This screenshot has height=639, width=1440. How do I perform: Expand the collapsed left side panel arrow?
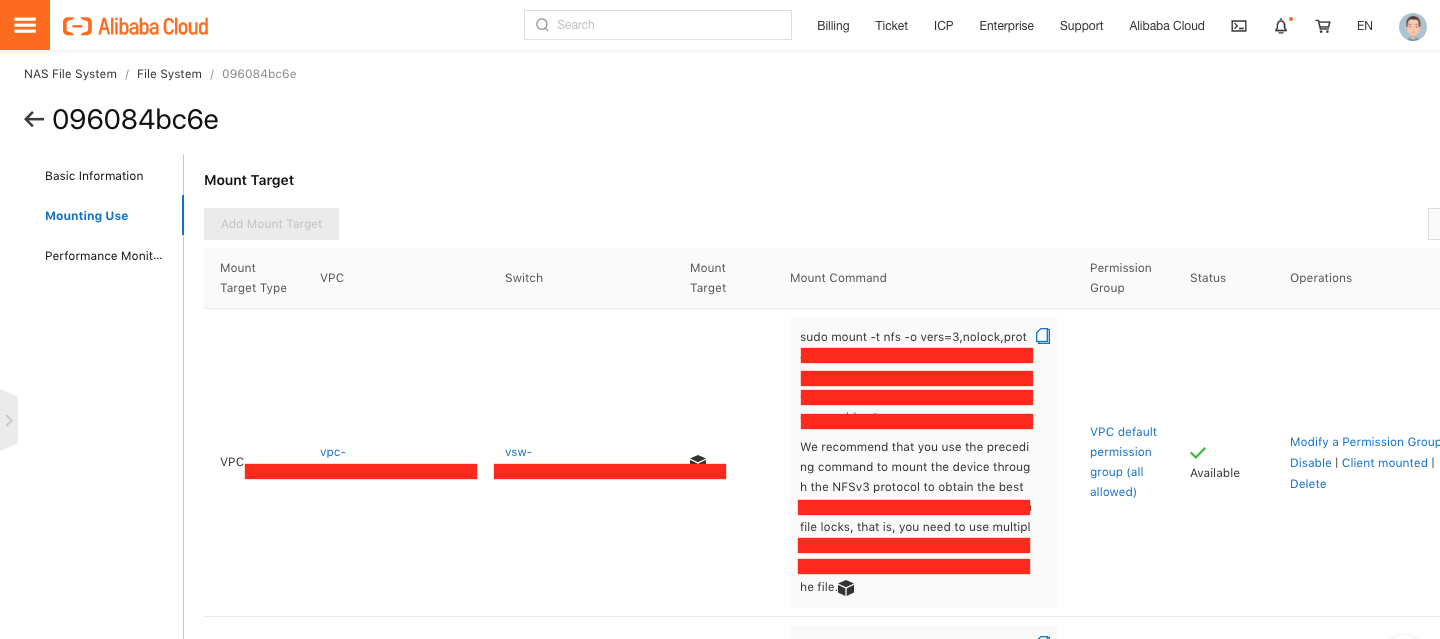pos(9,420)
